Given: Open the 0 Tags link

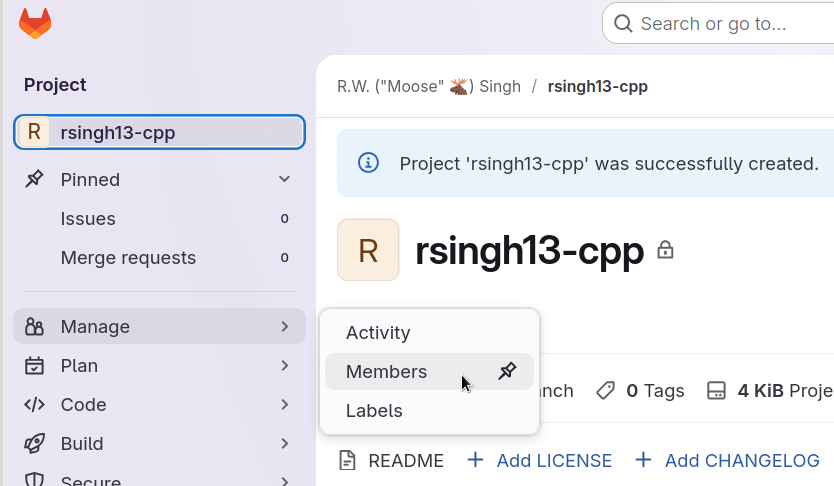Looking at the screenshot, I should tap(640, 391).
